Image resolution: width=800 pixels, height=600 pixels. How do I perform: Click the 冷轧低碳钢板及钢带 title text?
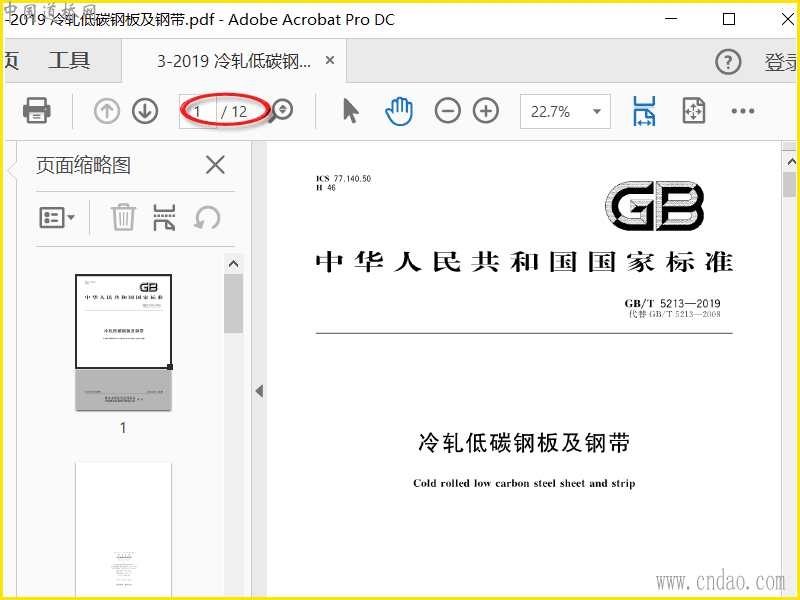coord(524,443)
